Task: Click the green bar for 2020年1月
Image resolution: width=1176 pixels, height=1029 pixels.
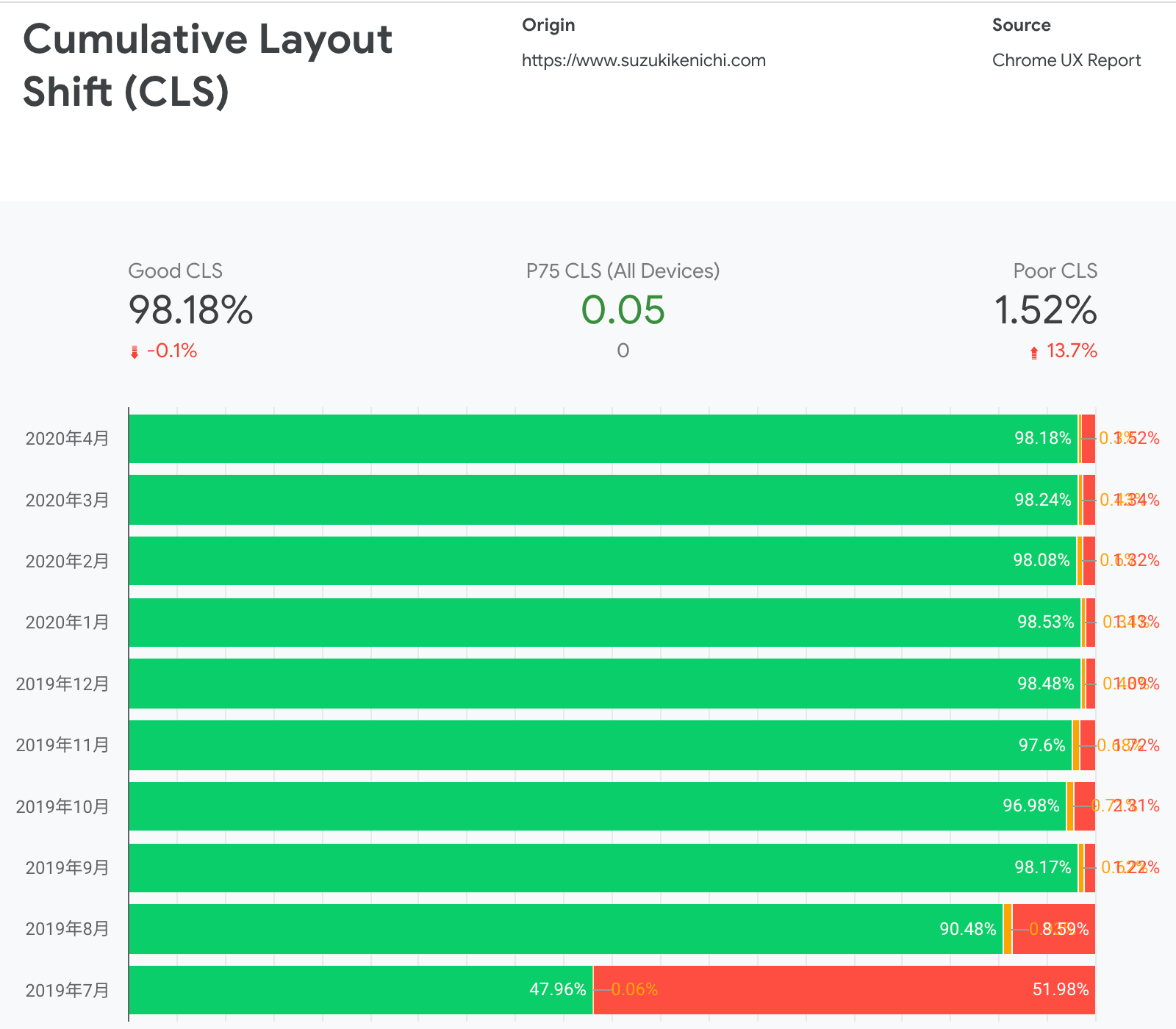Action: point(605,623)
